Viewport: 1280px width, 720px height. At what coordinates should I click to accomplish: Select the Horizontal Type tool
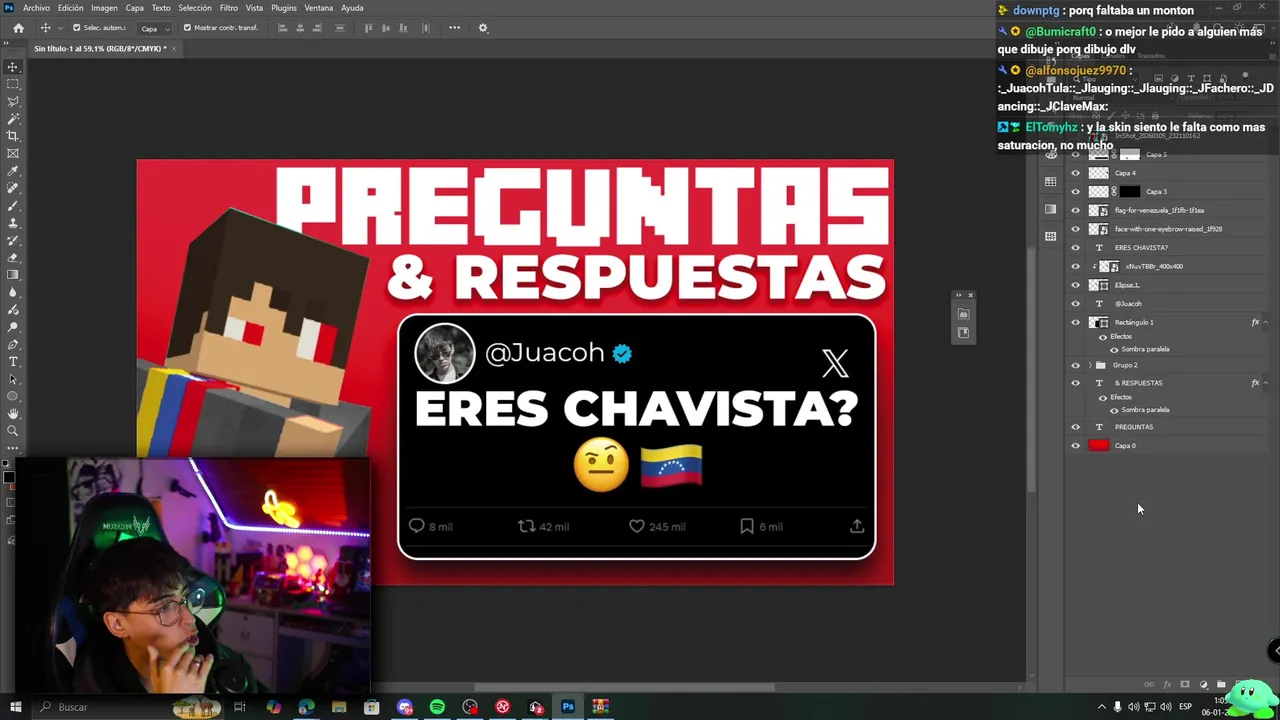(13, 361)
